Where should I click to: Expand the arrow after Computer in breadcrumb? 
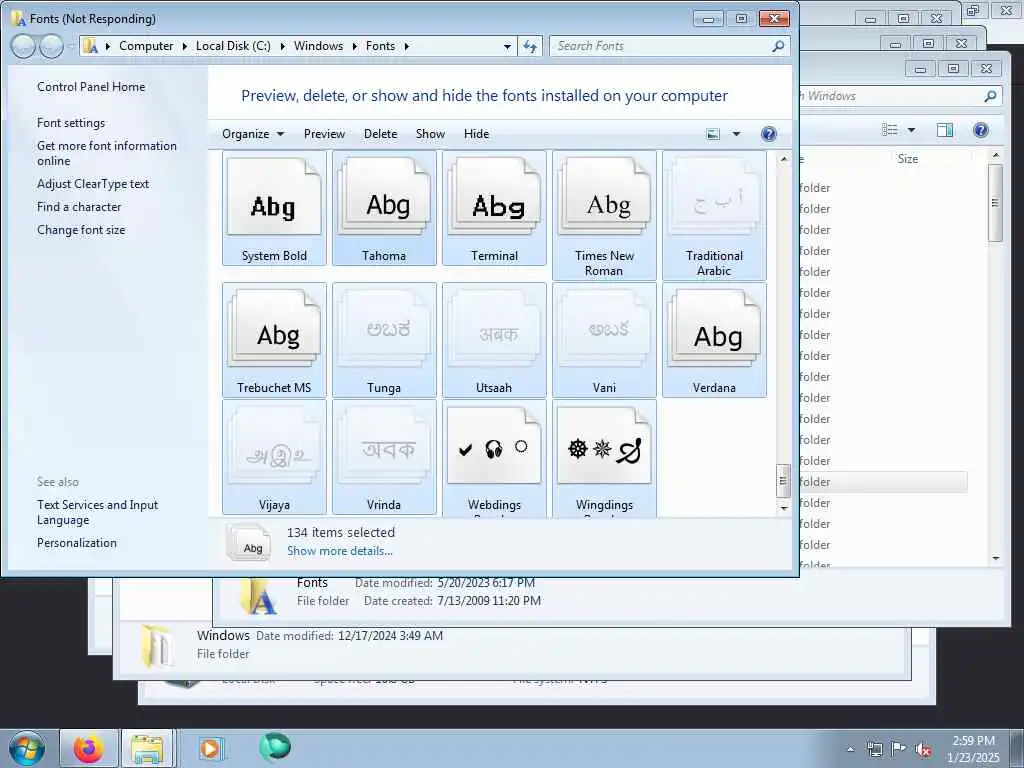tap(185, 46)
